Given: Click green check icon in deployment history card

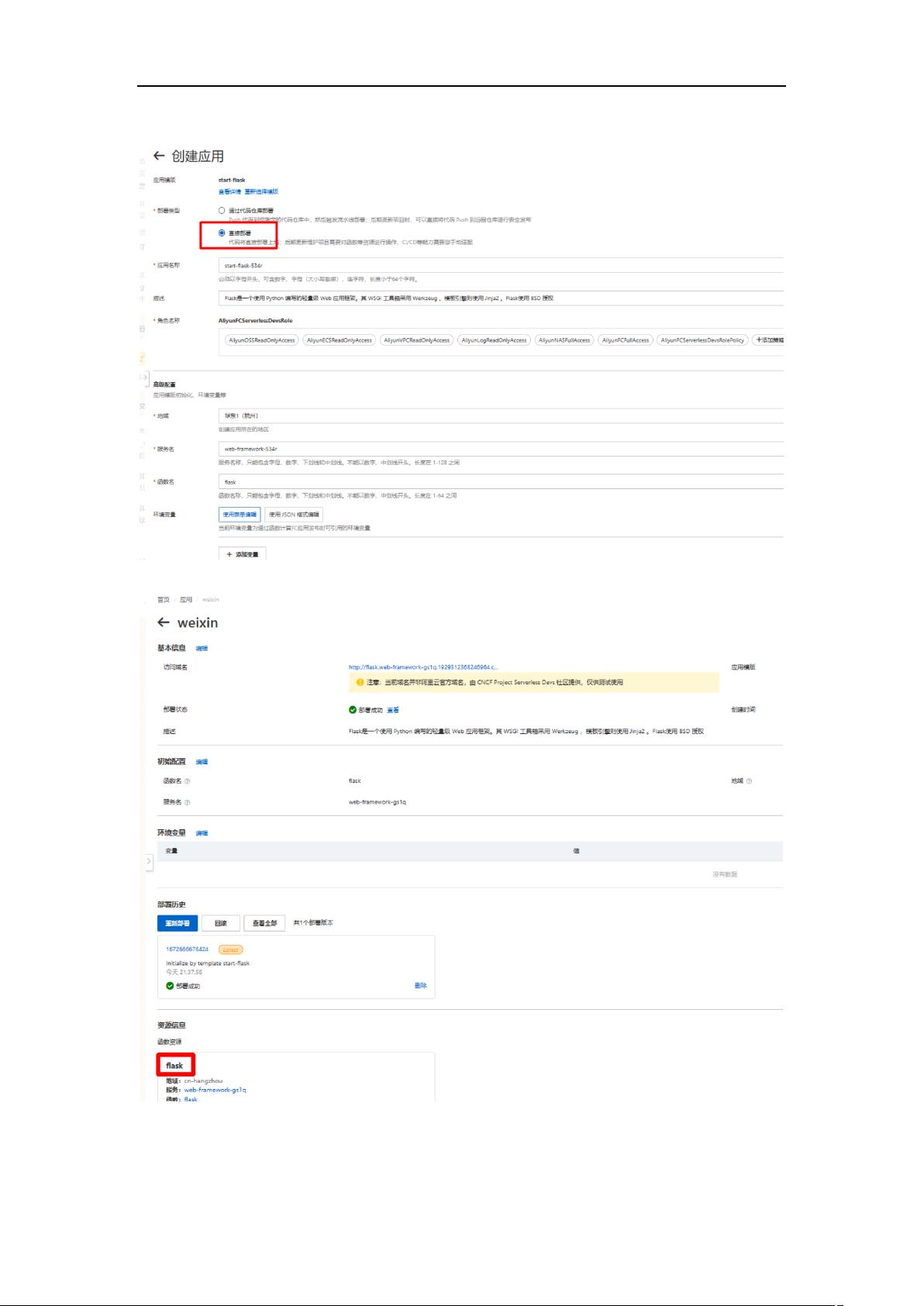Looking at the screenshot, I should click(170, 986).
